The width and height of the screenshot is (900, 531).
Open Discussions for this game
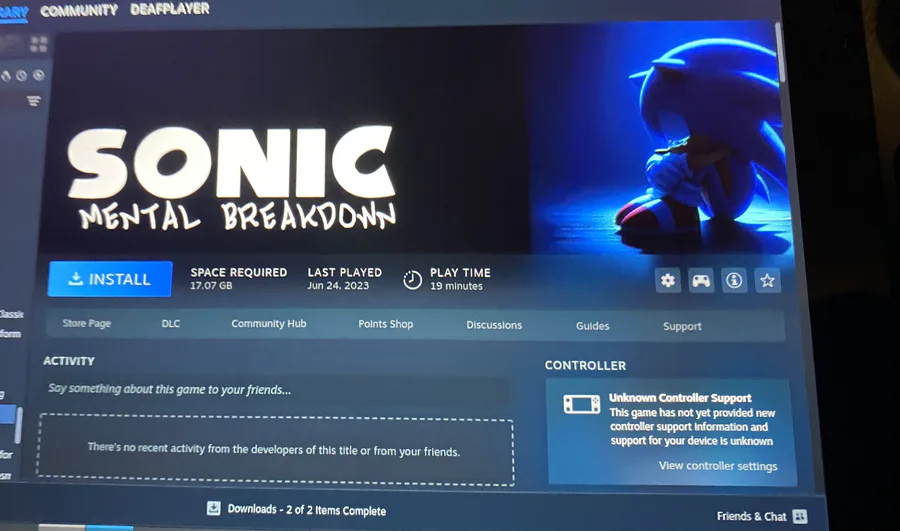(494, 325)
